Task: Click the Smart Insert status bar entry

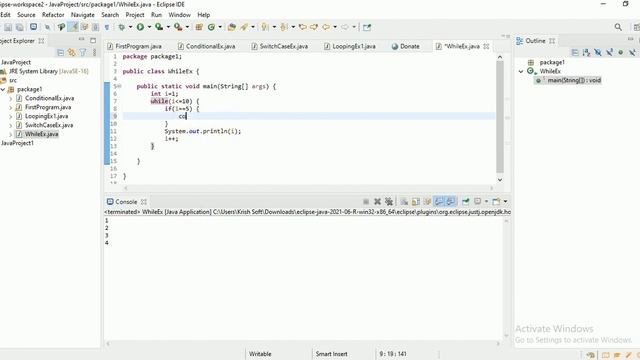Action: click(x=331, y=354)
